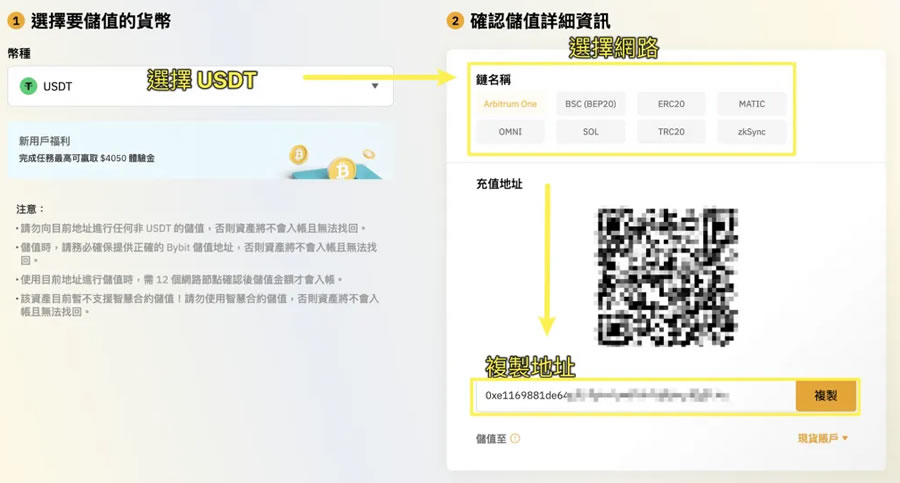Choose the SOL network
The height and width of the screenshot is (483, 900).
590,132
